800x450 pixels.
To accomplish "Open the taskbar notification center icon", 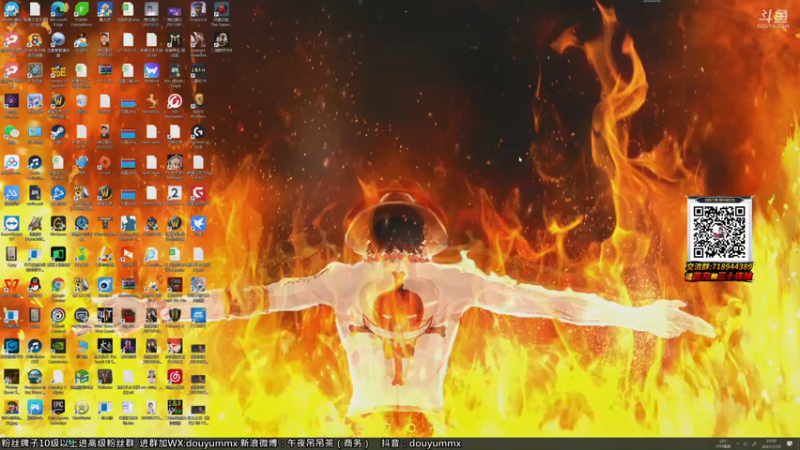I will pos(790,444).
